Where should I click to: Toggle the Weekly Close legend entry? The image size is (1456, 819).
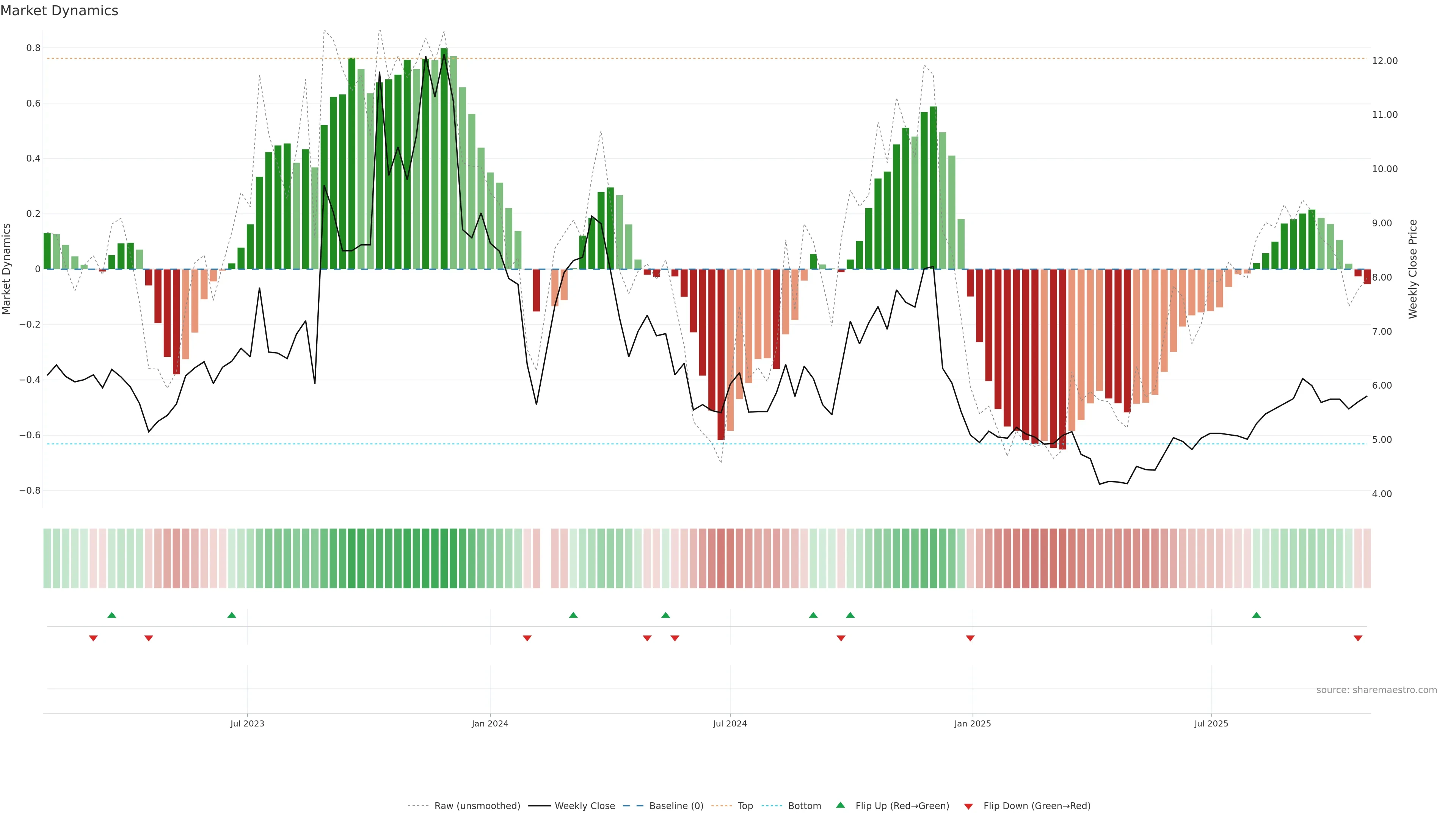(x=584, y=806)
